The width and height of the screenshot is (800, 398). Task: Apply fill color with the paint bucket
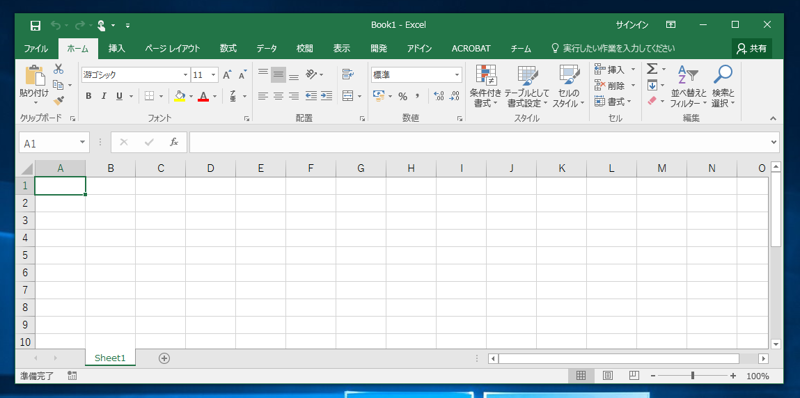point(180,96)
